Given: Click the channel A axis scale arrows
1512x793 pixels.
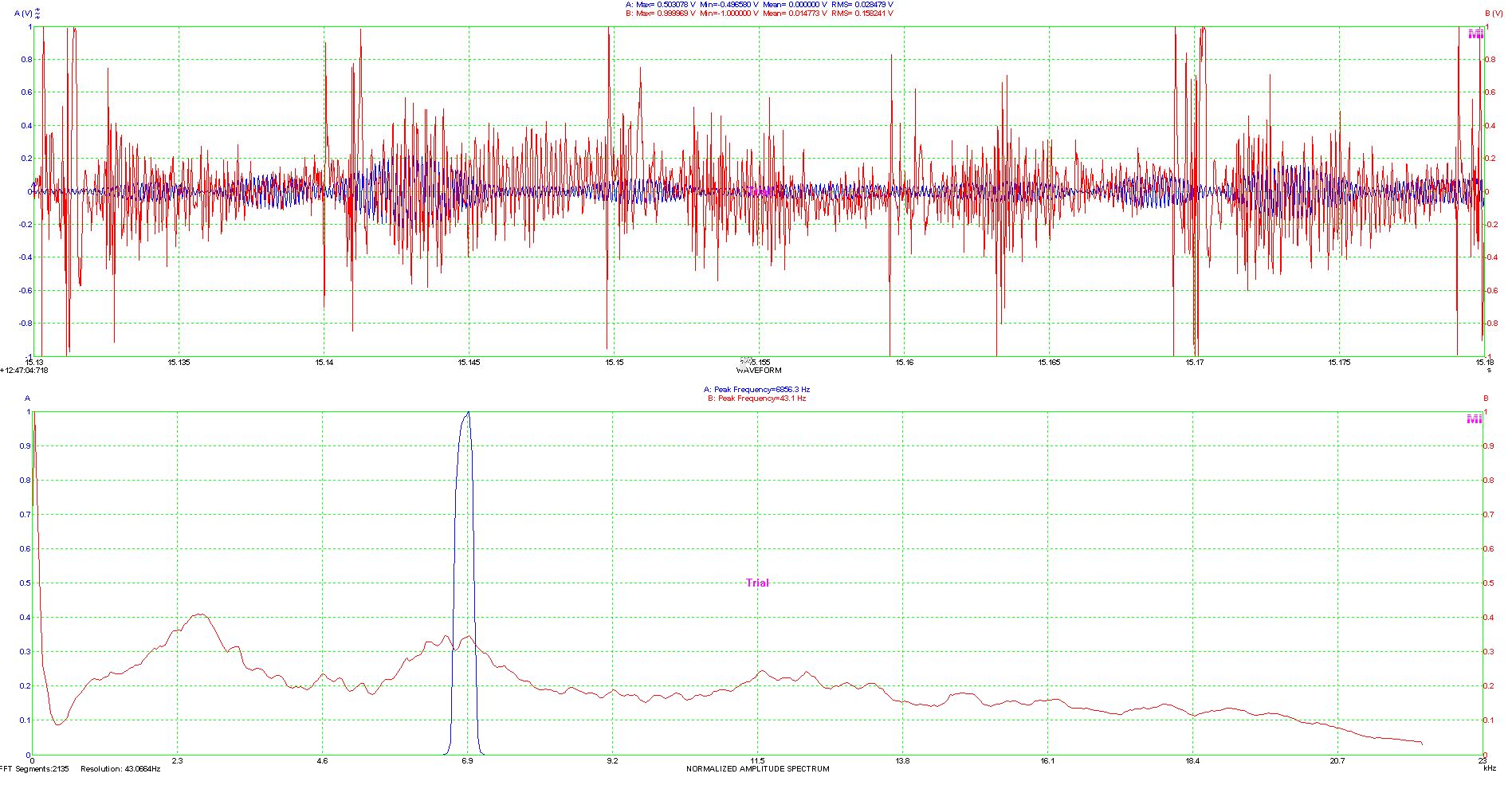Looking at the screenshot, I should (x=38, y=14).
